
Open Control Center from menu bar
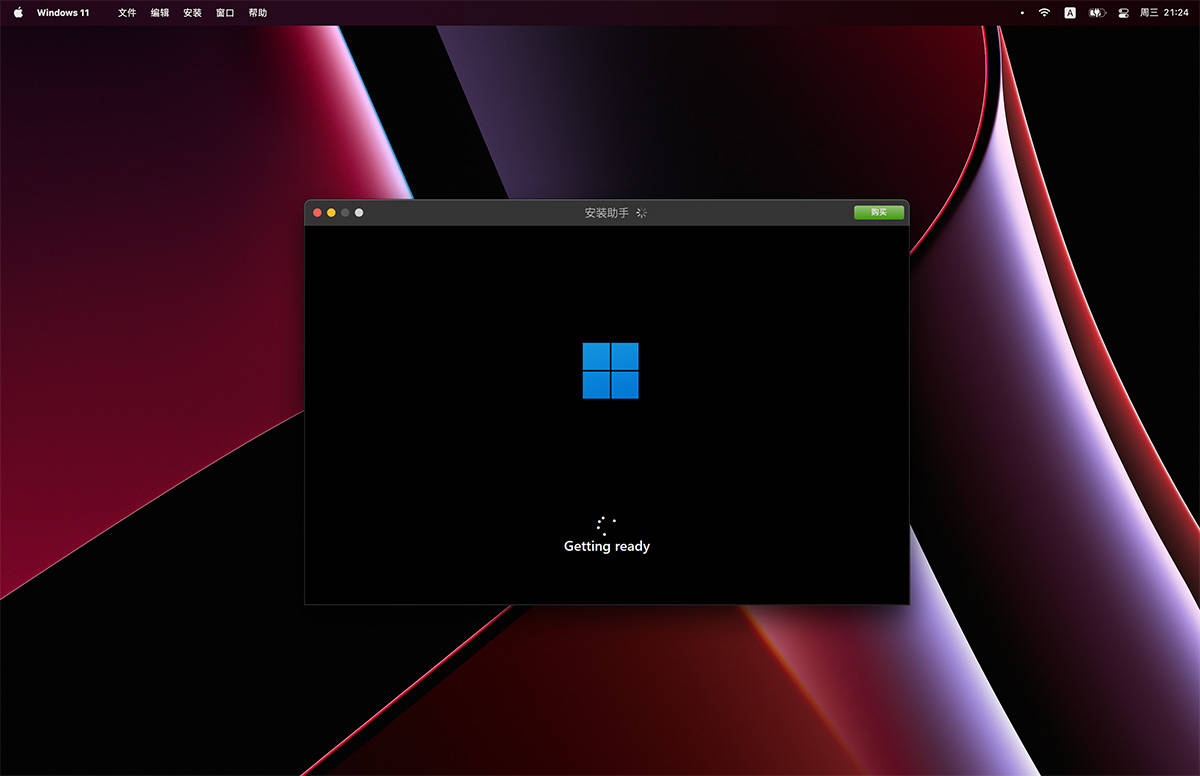coord(1123,13)
